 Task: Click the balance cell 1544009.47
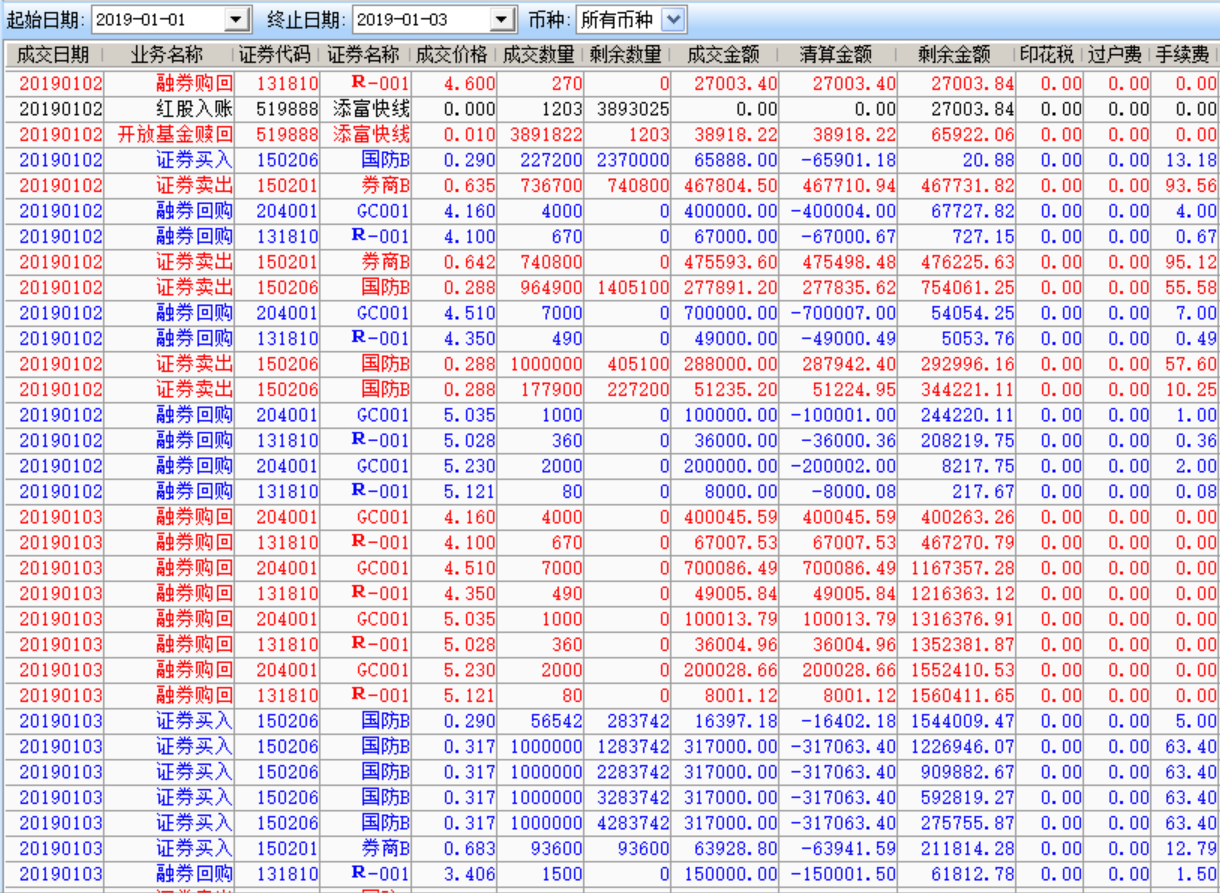coord(956,721)
